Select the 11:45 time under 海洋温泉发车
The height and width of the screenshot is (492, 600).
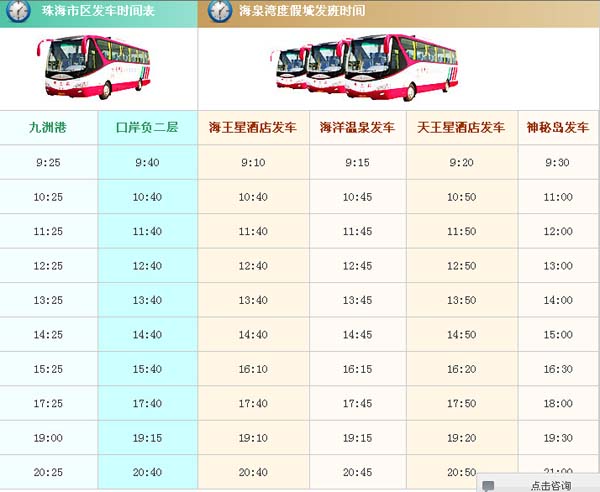pyautogui.click(x=357, y=231)
